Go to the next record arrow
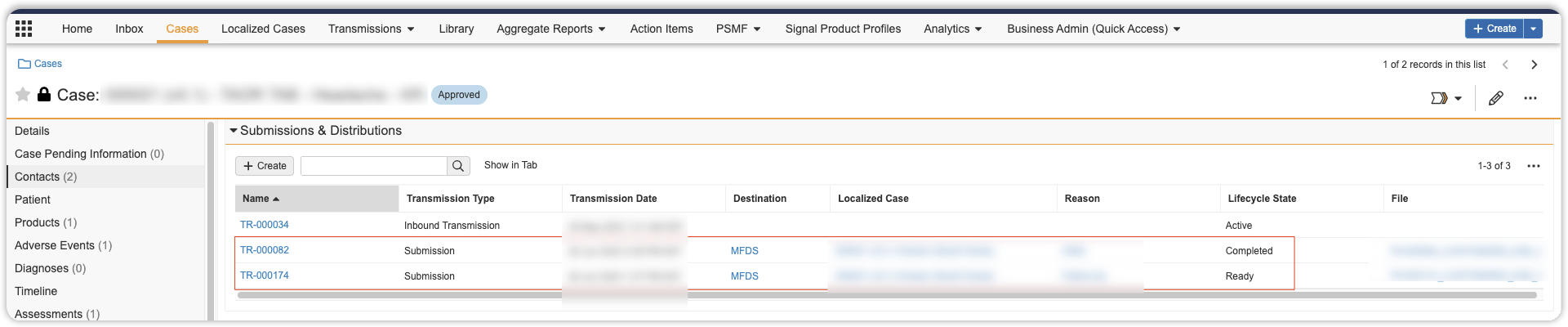Screen dimensions: 1568x327 pos(1534,65)
